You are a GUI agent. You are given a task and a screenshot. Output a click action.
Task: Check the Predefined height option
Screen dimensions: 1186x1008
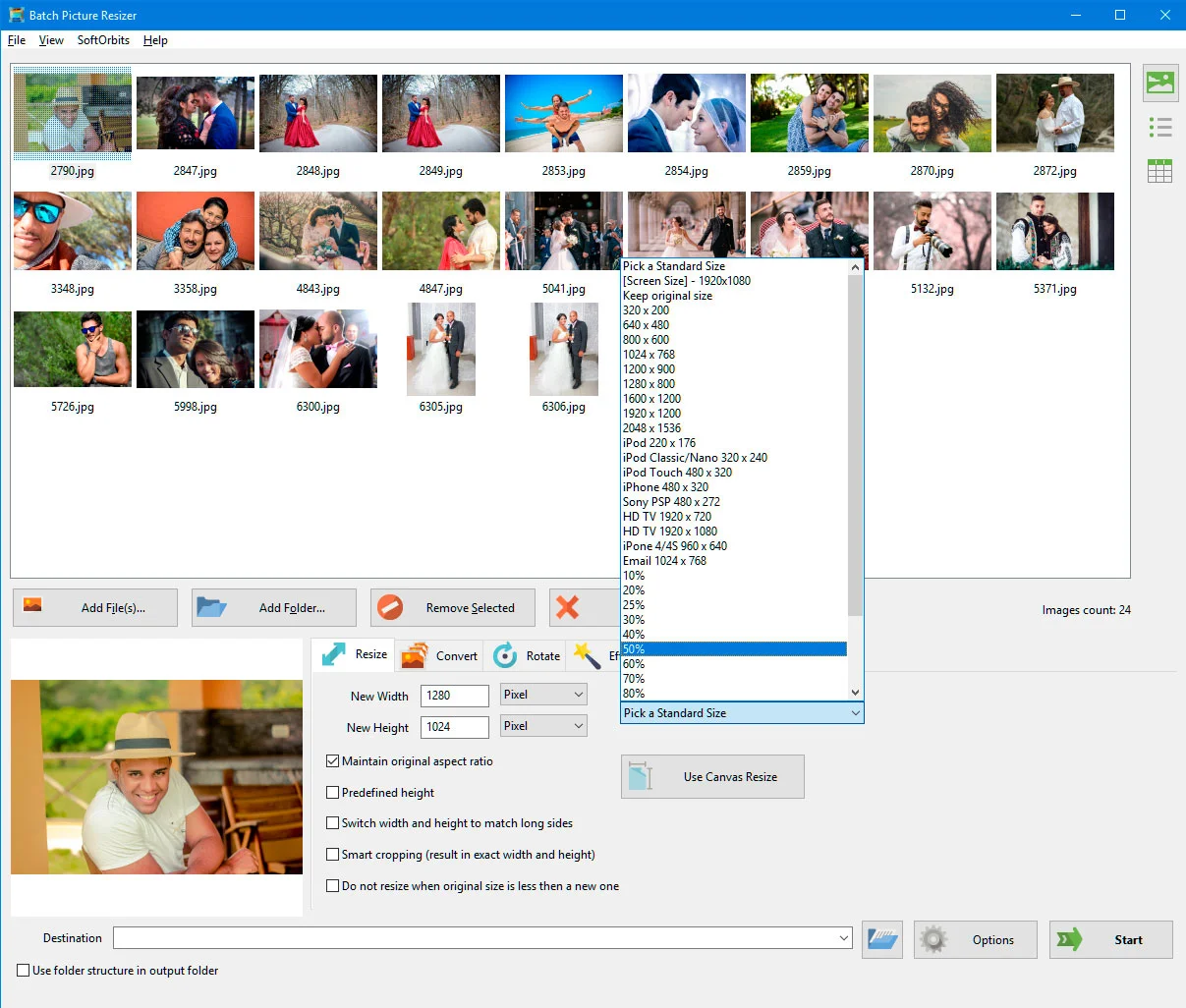pyautogui.click(x=333, y=793)
